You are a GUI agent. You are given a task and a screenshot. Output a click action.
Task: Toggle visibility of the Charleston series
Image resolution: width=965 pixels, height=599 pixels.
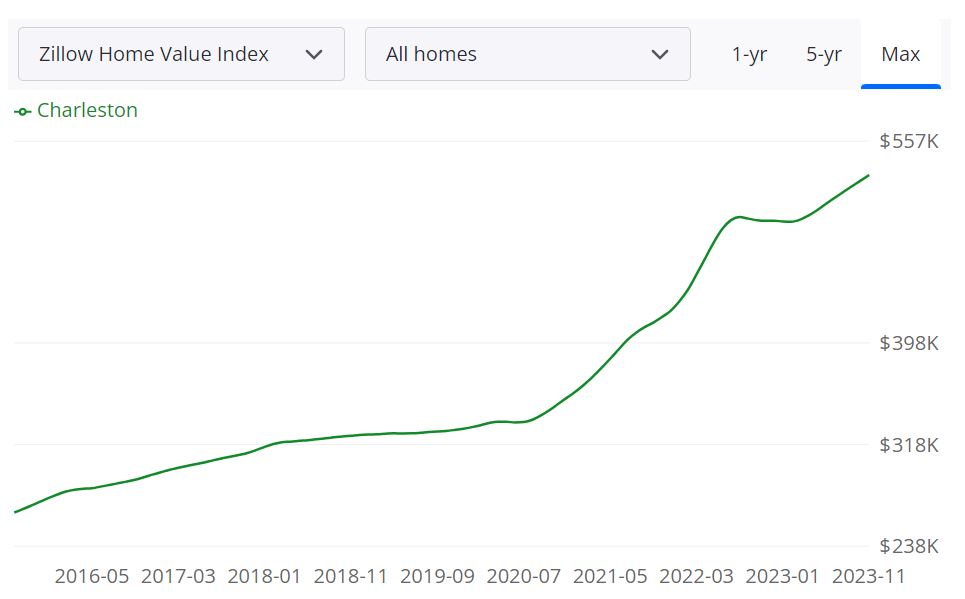tap(88, 110)
